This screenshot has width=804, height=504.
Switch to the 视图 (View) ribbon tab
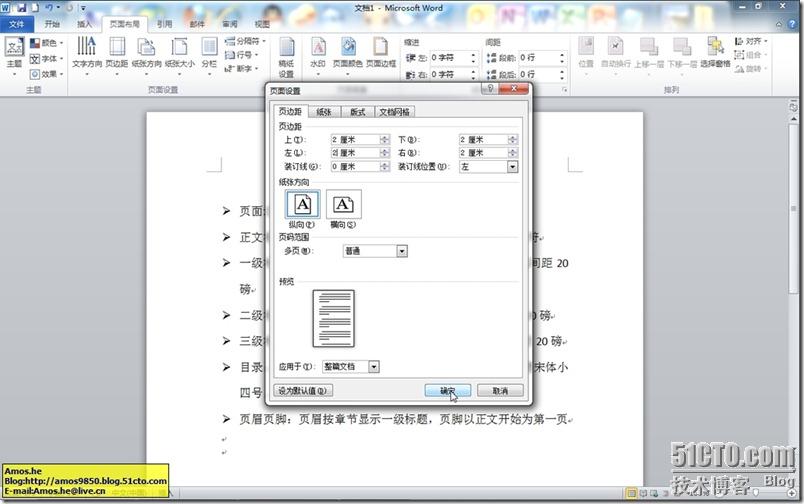tap(262, 24)
